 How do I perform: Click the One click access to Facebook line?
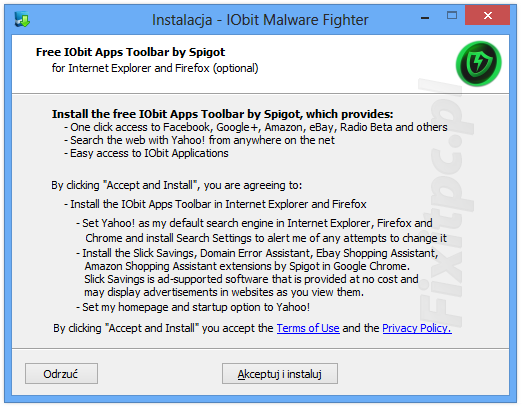[x=256, y=127]
